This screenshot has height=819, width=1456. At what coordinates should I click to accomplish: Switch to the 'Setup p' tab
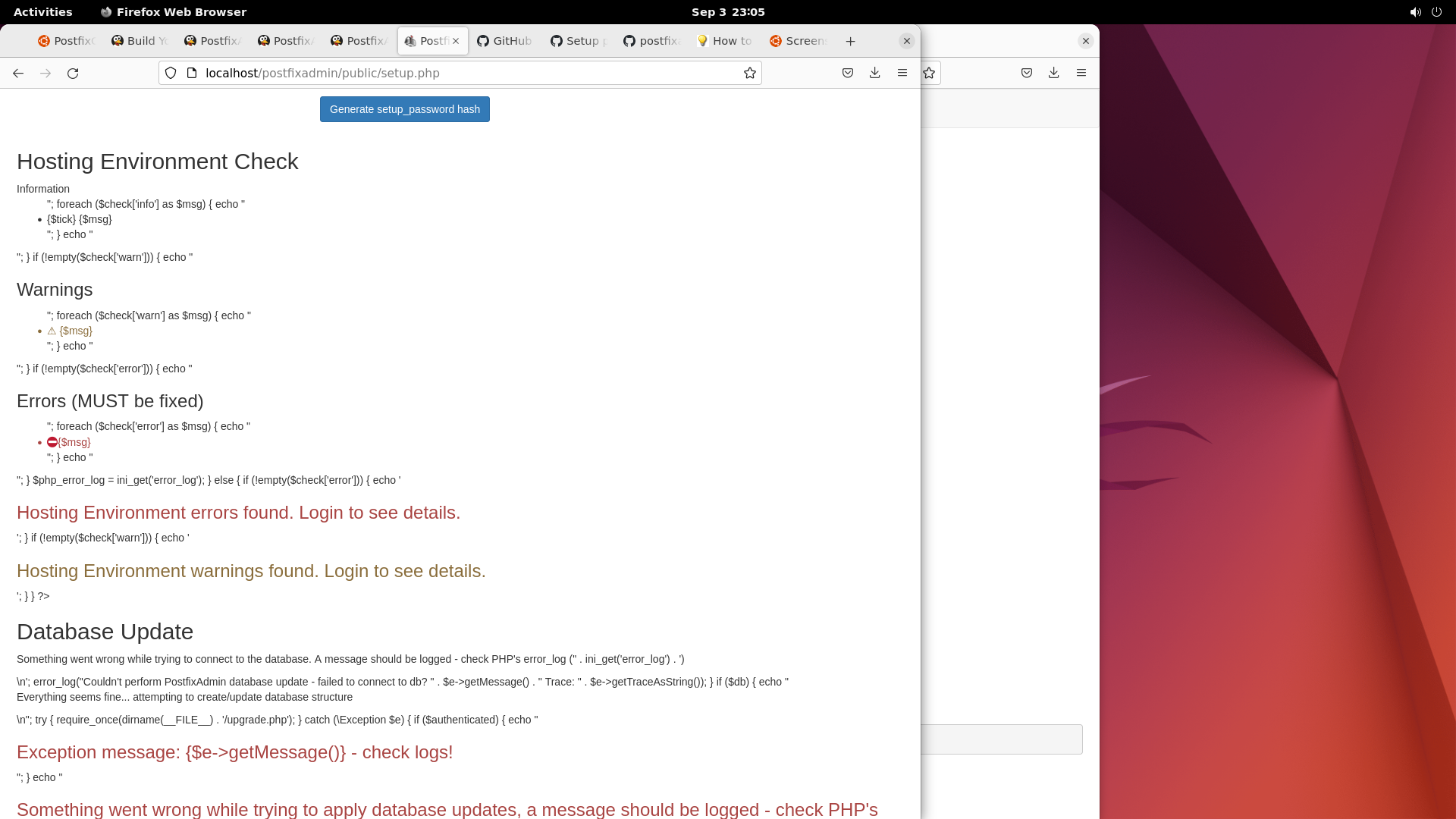579,41
